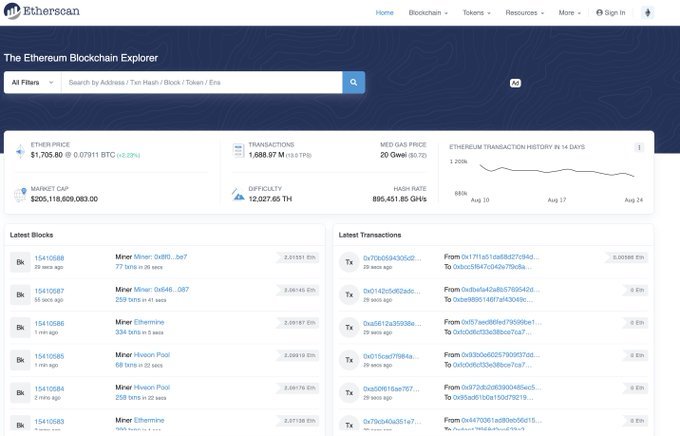The height and width of the screenshot is (436, 680).
Task: Click the Tx icon for 0xa50f616ae767
Action: click(x=349, y=393)
